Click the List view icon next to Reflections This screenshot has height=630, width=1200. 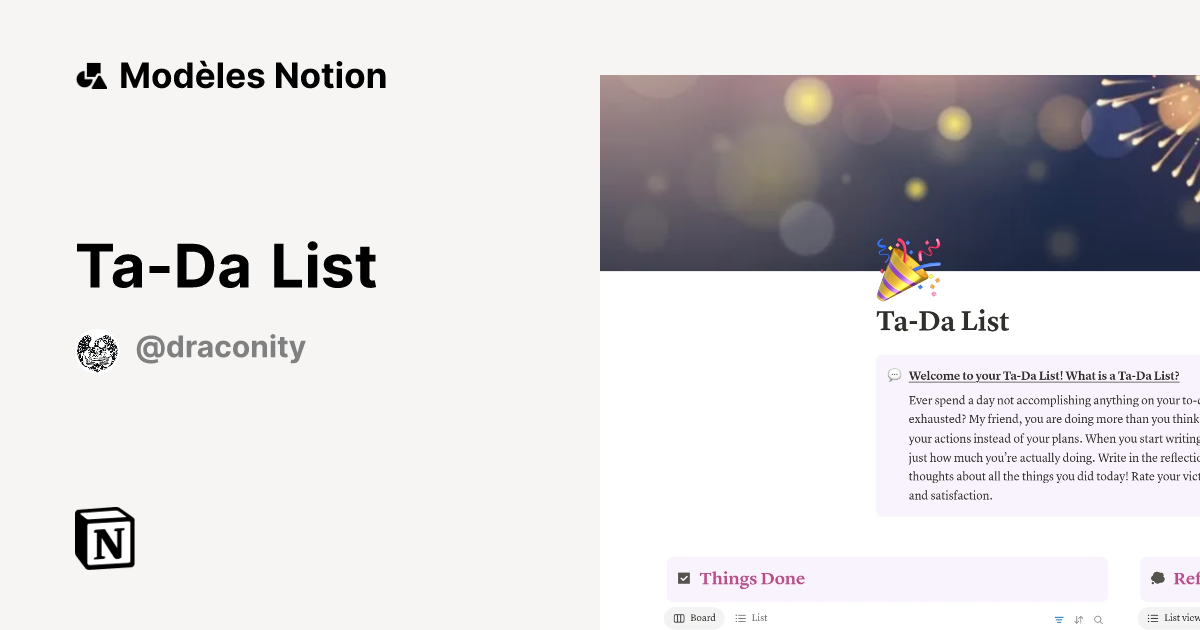[1152, 617]
